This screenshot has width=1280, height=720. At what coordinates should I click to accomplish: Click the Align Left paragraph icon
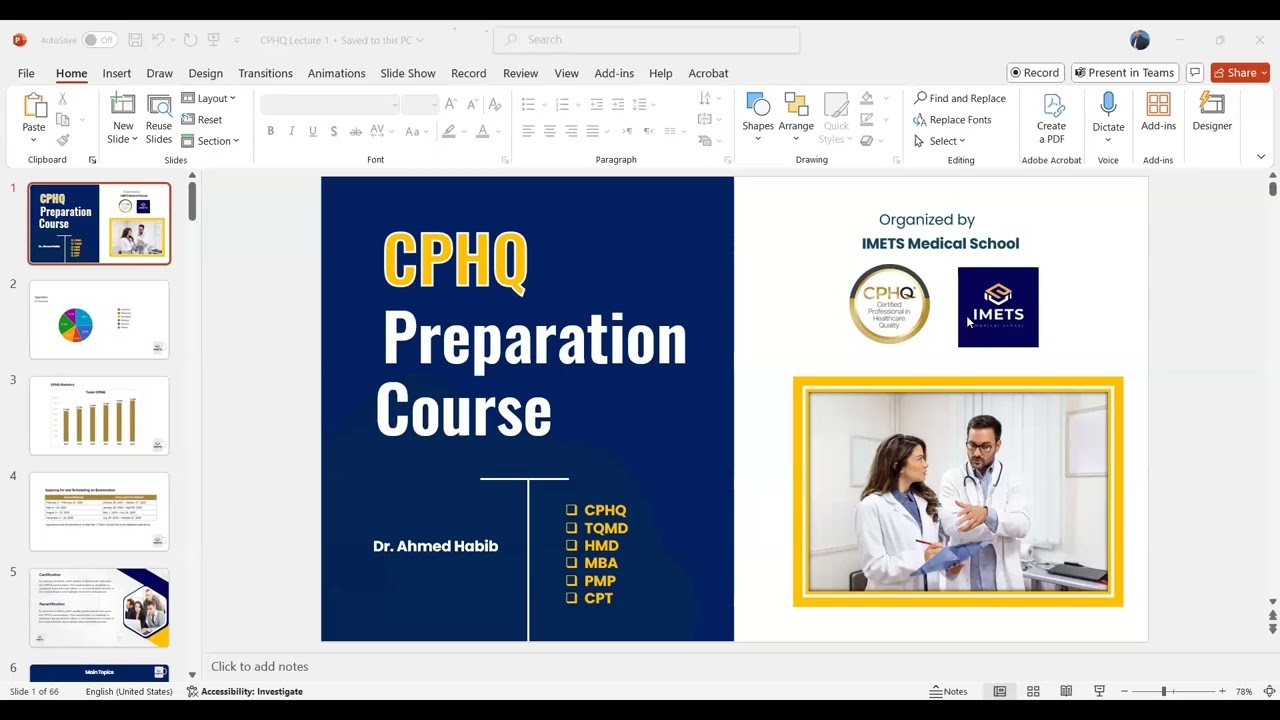528,131
